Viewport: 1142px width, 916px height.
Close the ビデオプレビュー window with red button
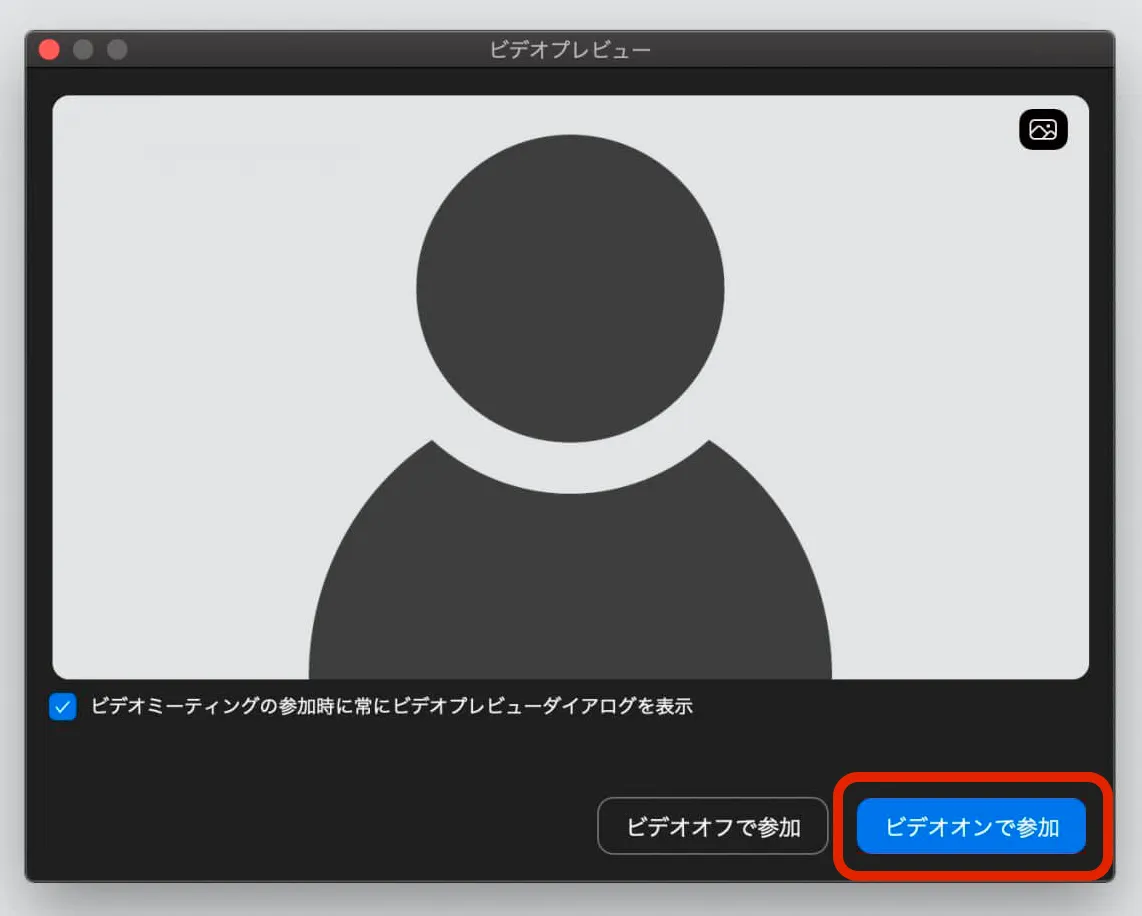click(x=49, y=49)
